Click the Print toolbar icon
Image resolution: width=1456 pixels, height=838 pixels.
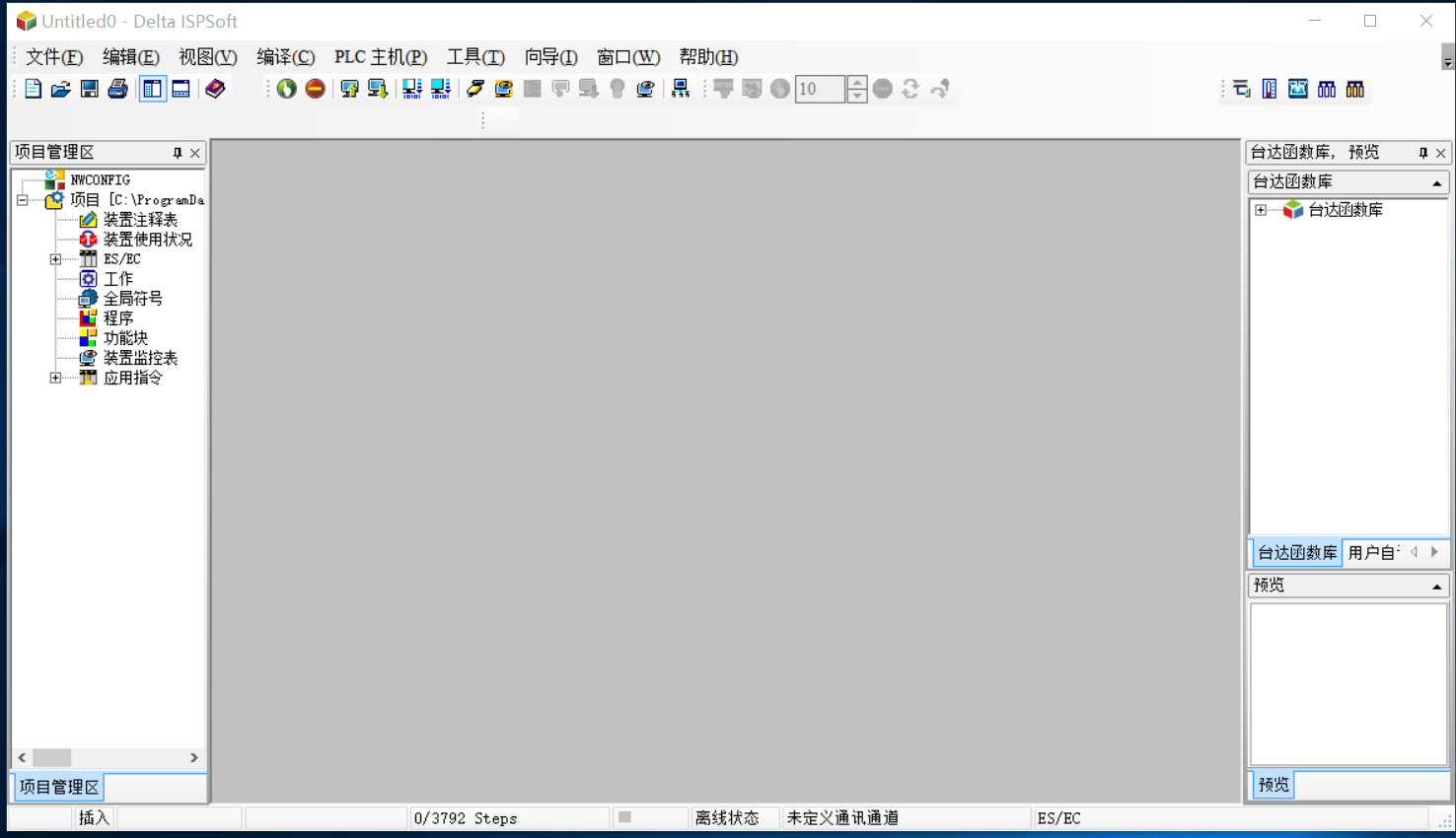pyautogui.click(x=118, y=89)
